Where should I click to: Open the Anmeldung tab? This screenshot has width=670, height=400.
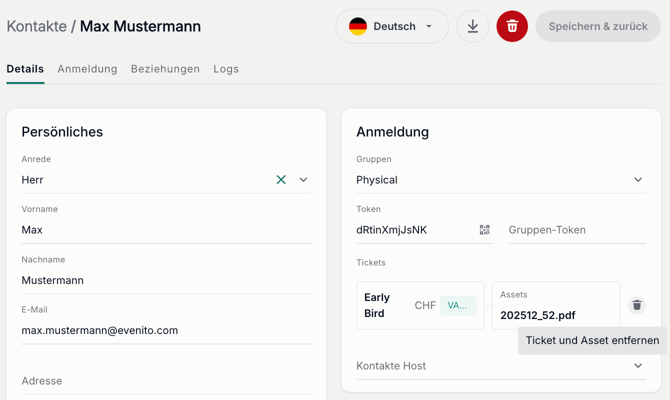pyautogui.click(x=87, y=69)
